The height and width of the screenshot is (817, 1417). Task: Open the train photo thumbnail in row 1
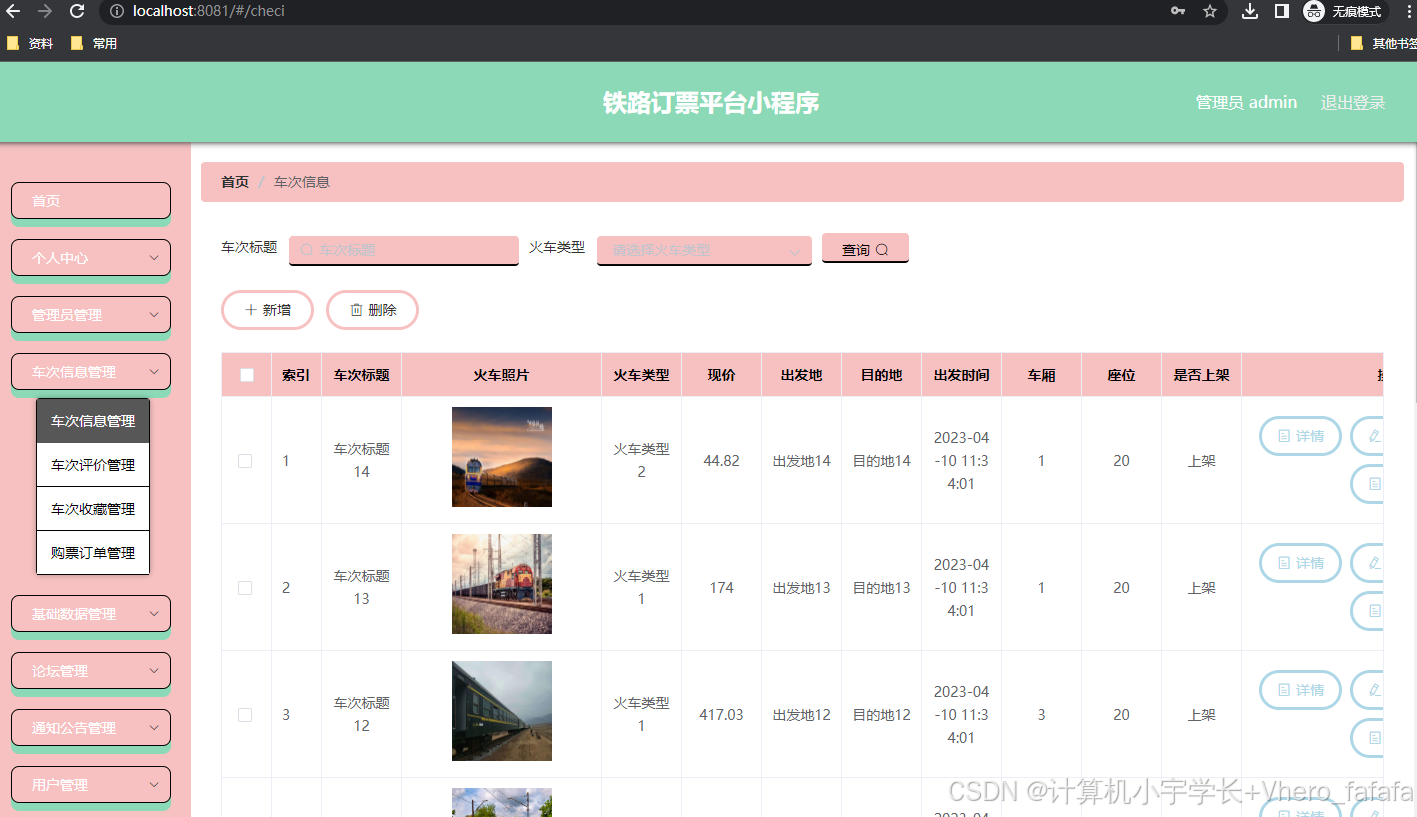click(502, 457)
